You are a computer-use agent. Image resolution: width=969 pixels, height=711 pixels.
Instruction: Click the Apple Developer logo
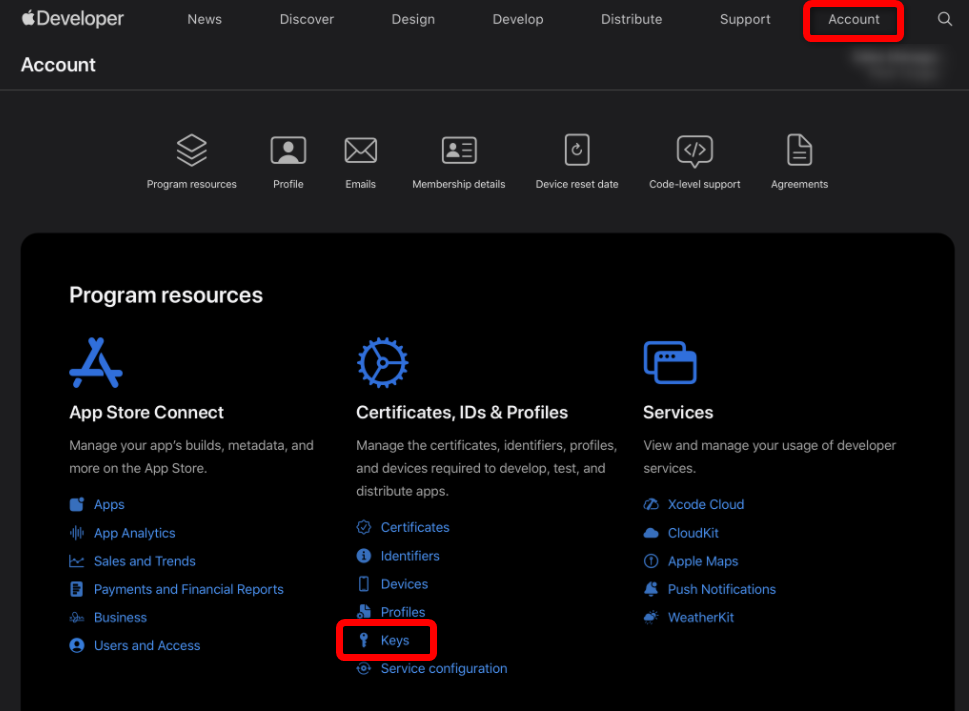73,19
